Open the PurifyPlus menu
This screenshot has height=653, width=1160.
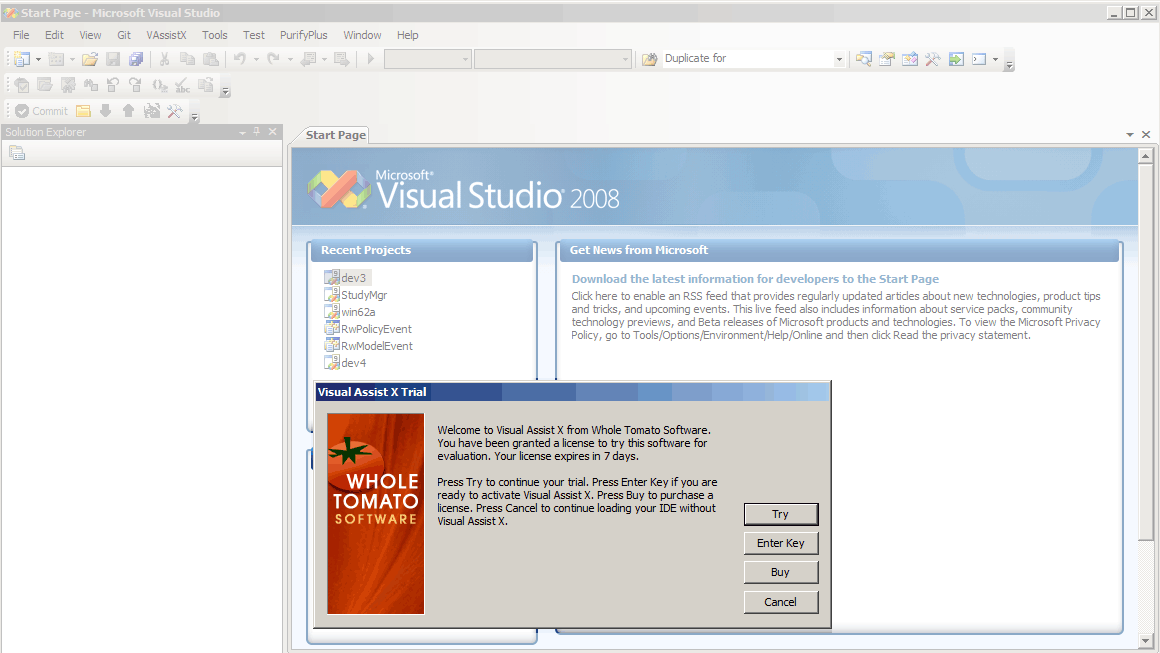[x=303, y=35]
